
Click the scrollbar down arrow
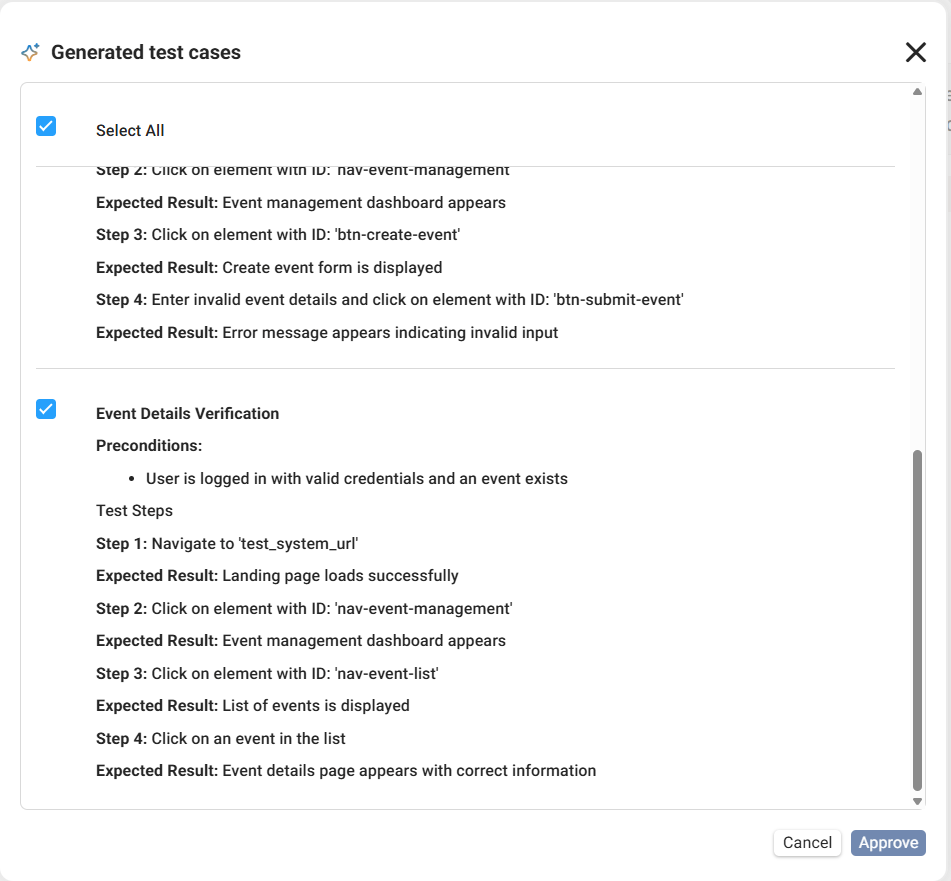click(x=917, y=801)
